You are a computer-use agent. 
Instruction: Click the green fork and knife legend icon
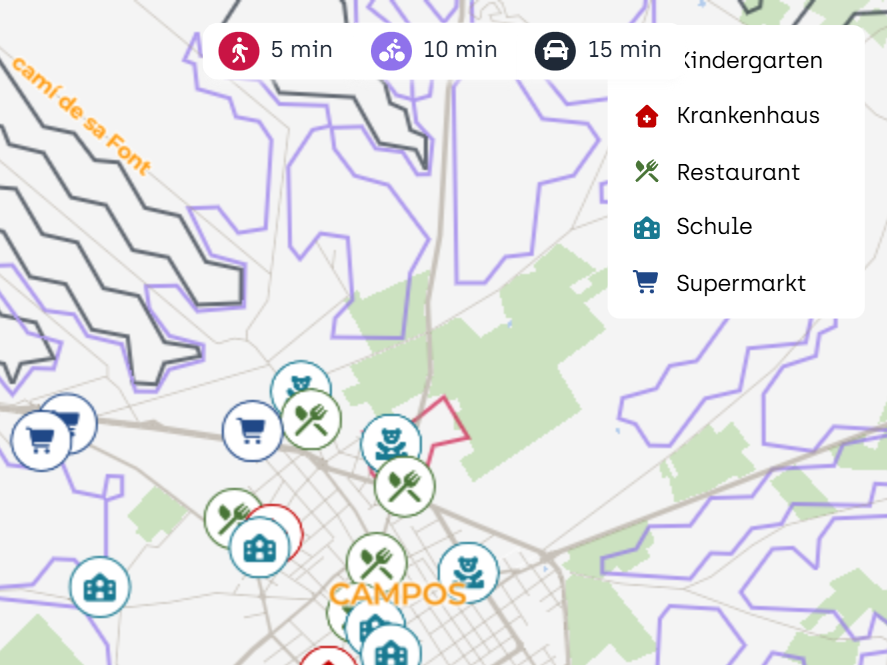[647, 171]
